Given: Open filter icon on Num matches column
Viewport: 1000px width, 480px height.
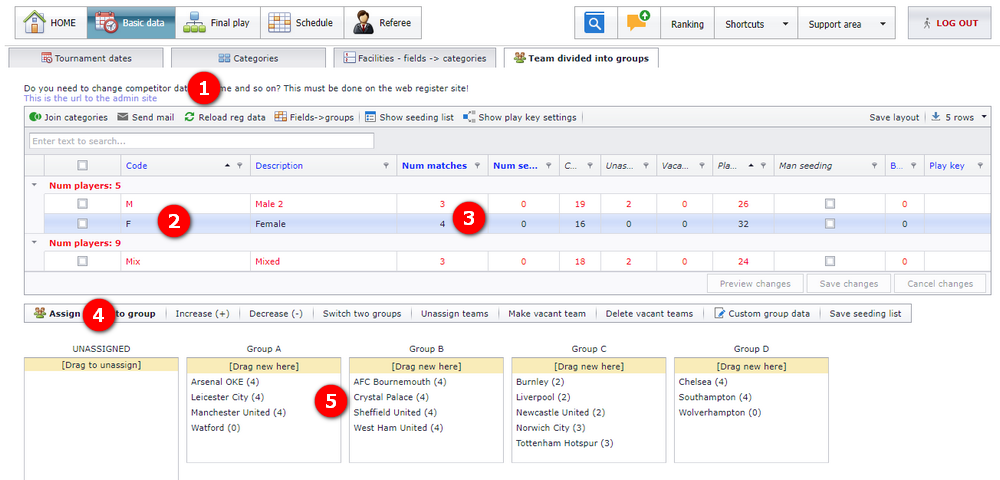Looking at the screenshot, I should [477, 166].
